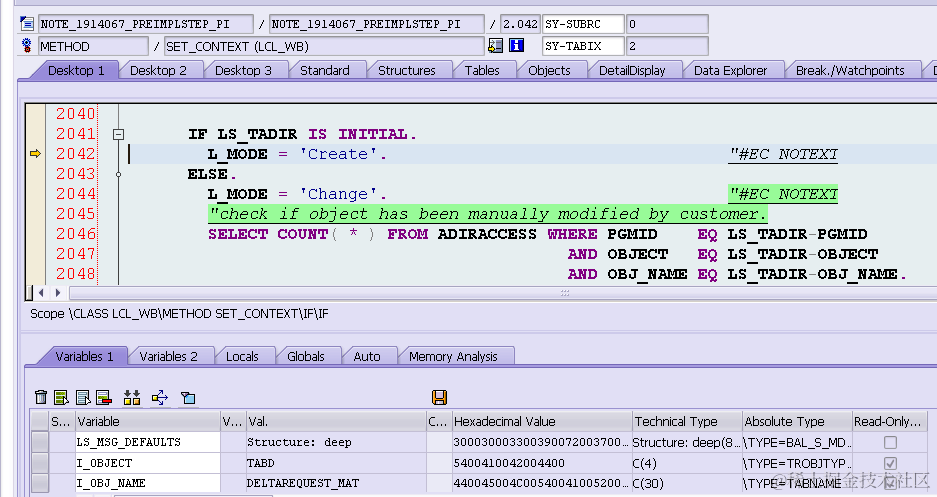Click the icon with two yellow boxes and arrows
937x497 pixels.
point(132,397)
